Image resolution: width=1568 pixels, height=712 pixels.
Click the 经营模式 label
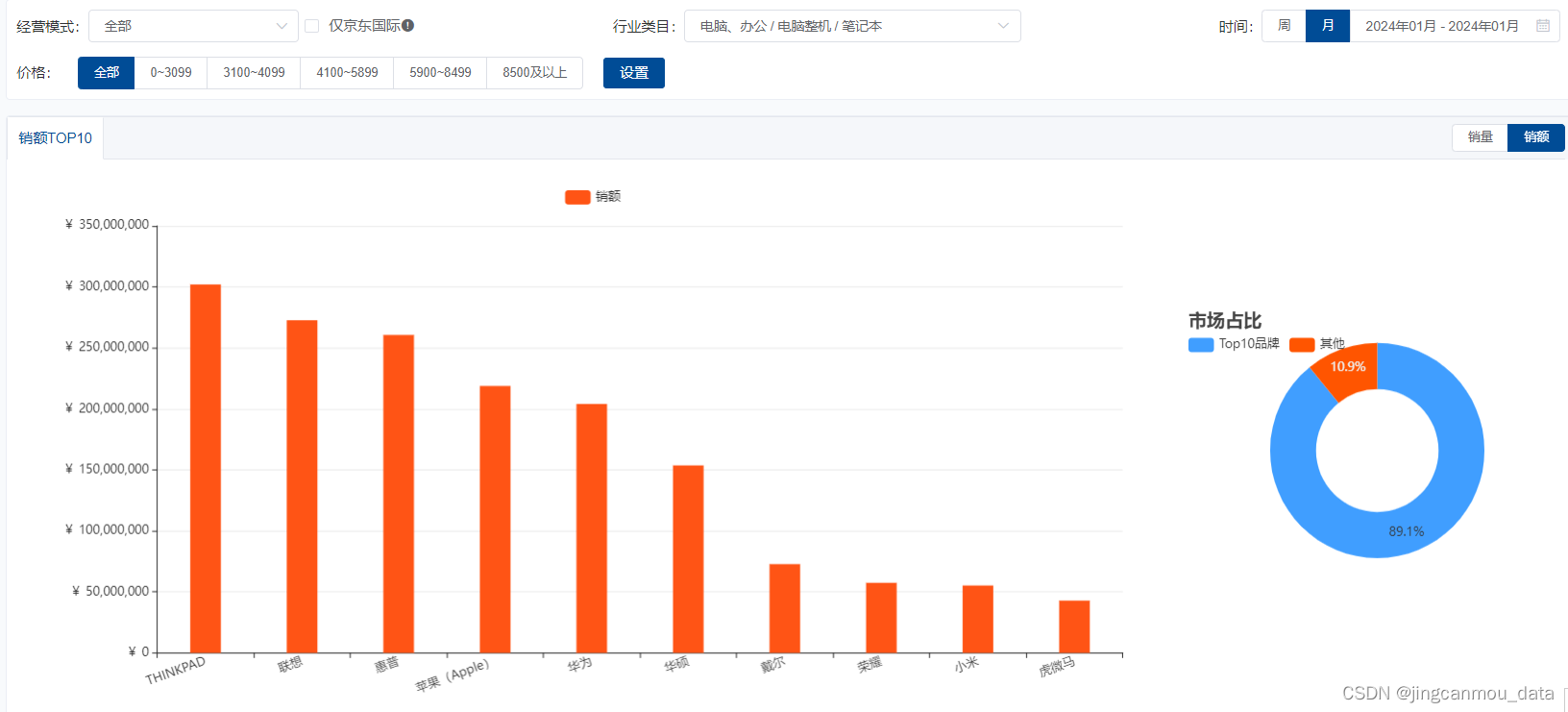(x=47, y=27)
